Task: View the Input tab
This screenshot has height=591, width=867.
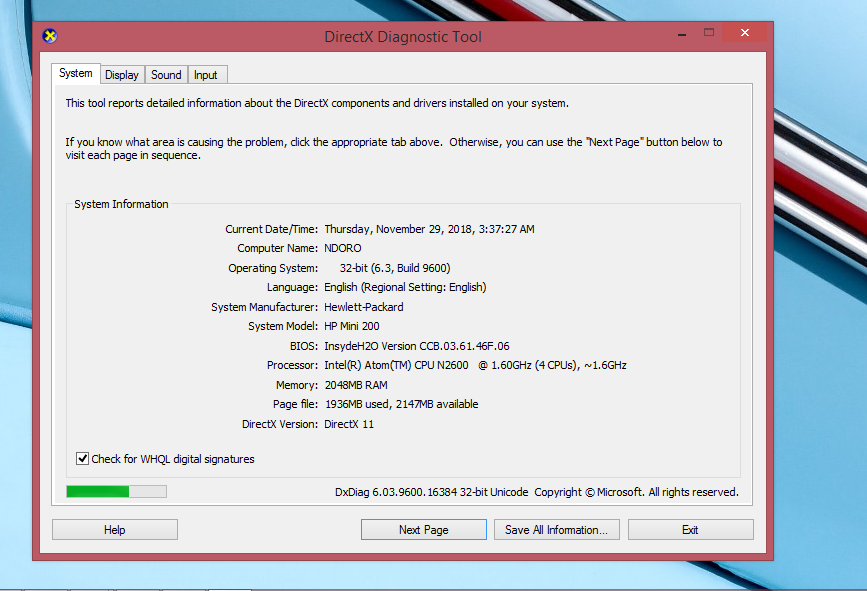Action: pyautogui.click(x=206, y=74)
